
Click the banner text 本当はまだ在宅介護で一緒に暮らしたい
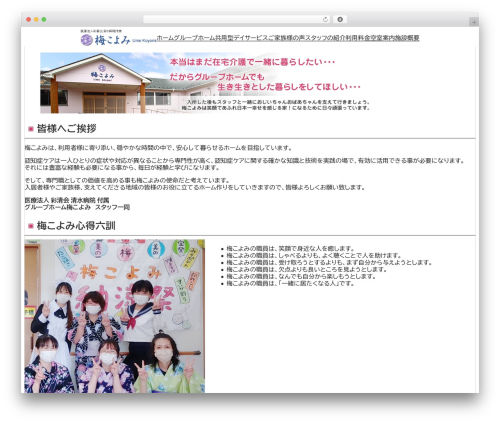(252, 62)
